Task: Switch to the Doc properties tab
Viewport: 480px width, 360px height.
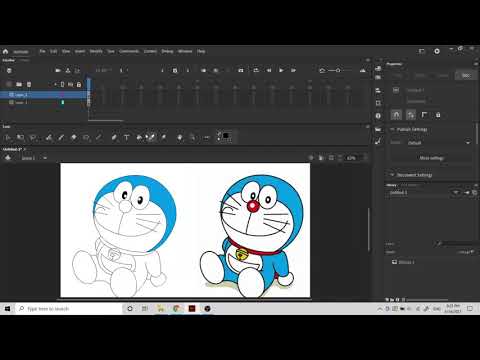Action: click(x=466, y=75)
